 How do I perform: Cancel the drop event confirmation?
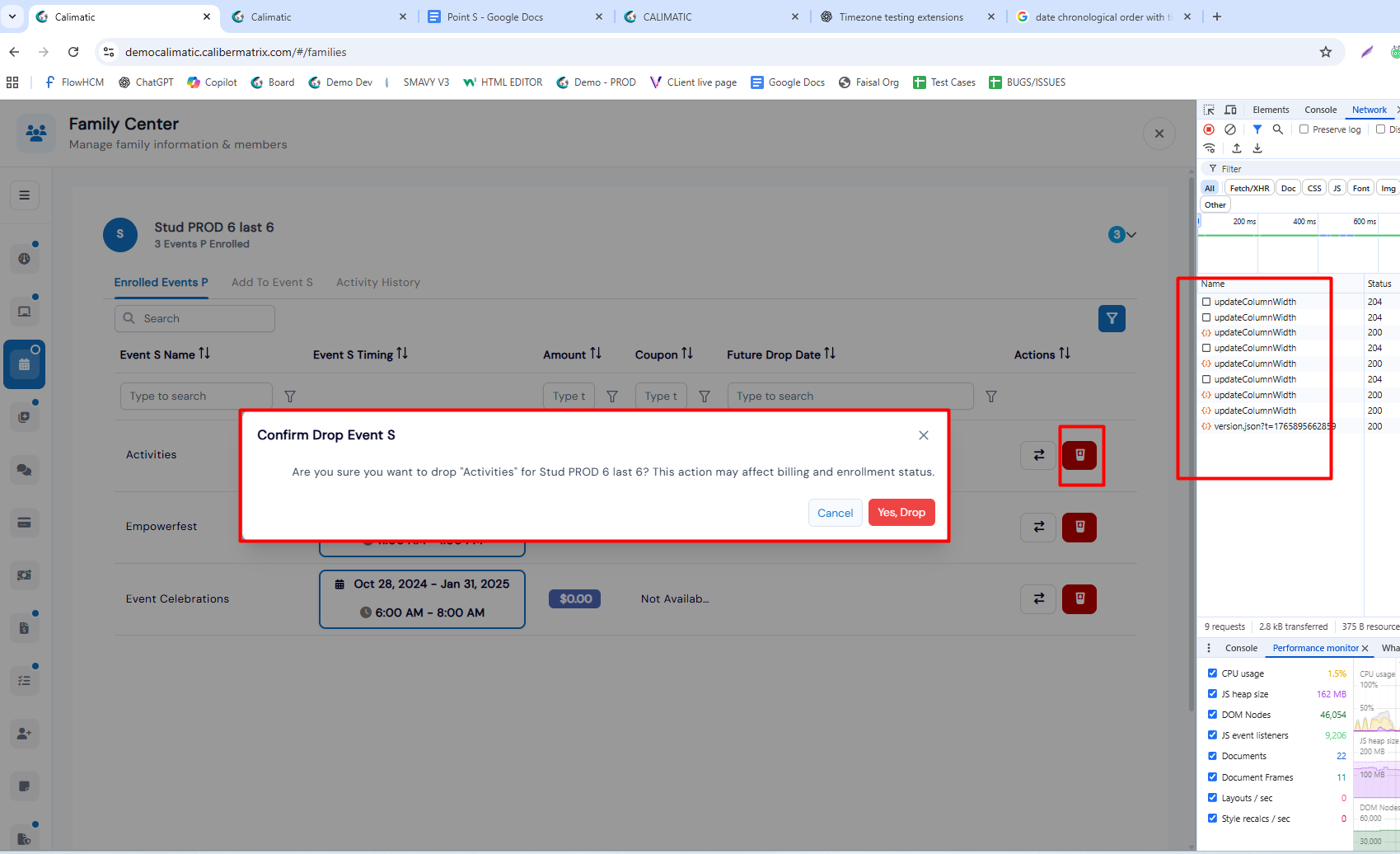tap(835, 513)
